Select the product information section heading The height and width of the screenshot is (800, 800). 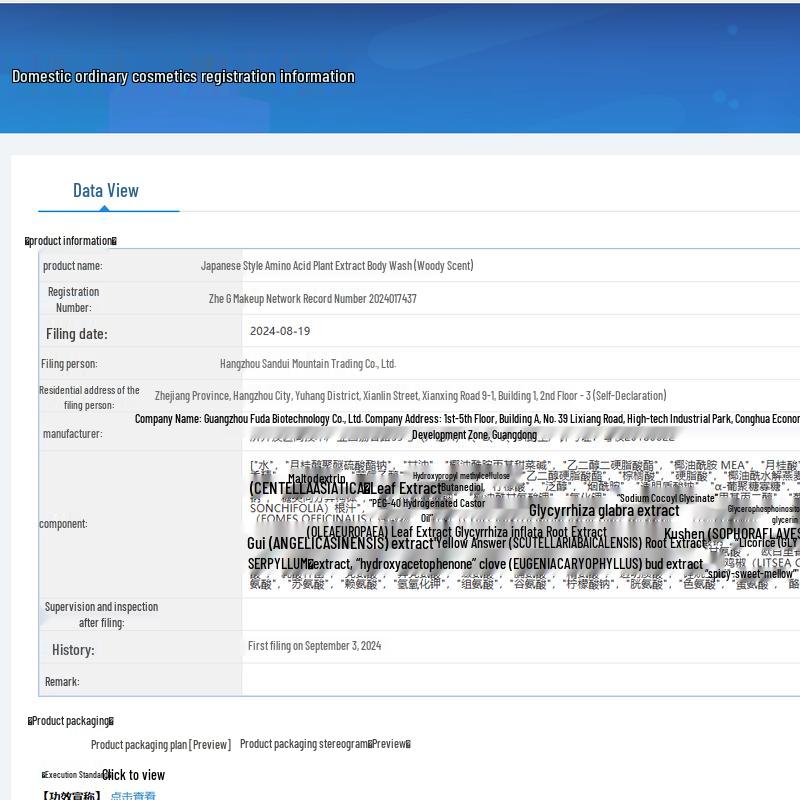tap(71, 241)
